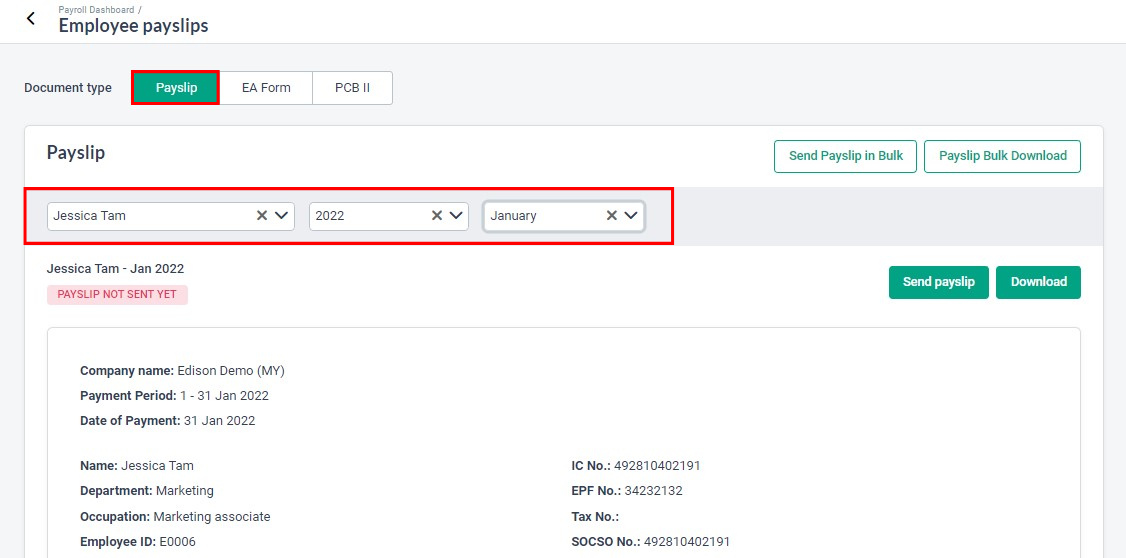Select the Payslip document type tab
This screenshot has width=1126, height=558.
coord(176,88)
